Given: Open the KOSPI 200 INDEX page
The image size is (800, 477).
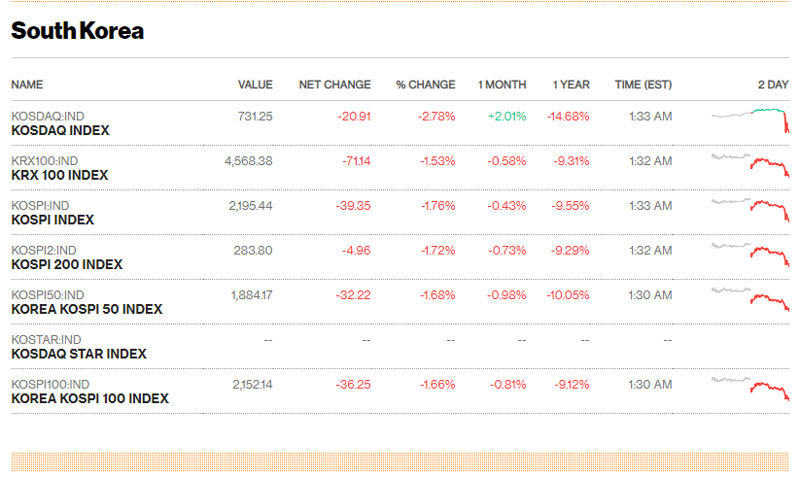Looking at the screenshot, I should [66, 264].
